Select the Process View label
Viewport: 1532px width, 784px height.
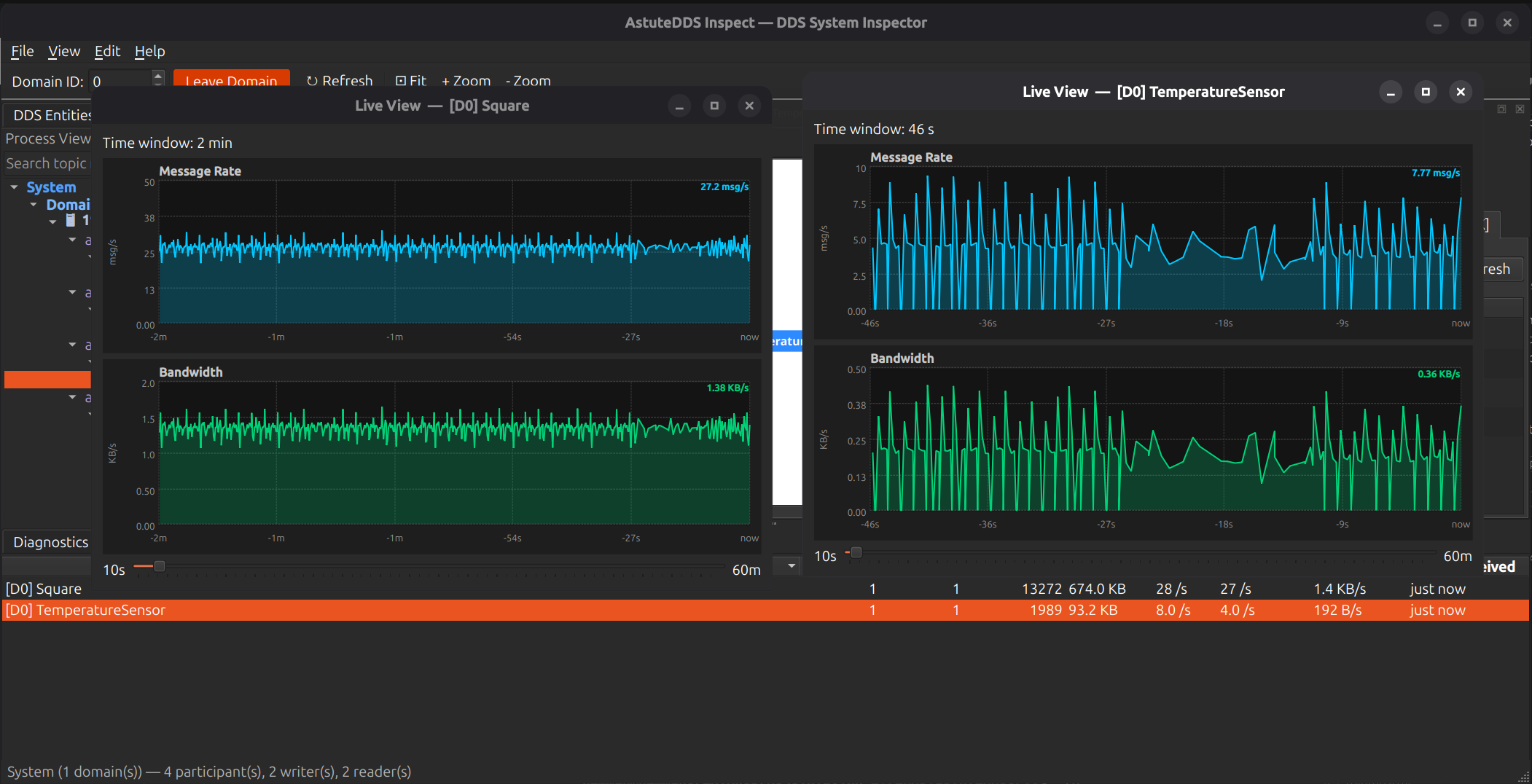[x=48, y=138]
